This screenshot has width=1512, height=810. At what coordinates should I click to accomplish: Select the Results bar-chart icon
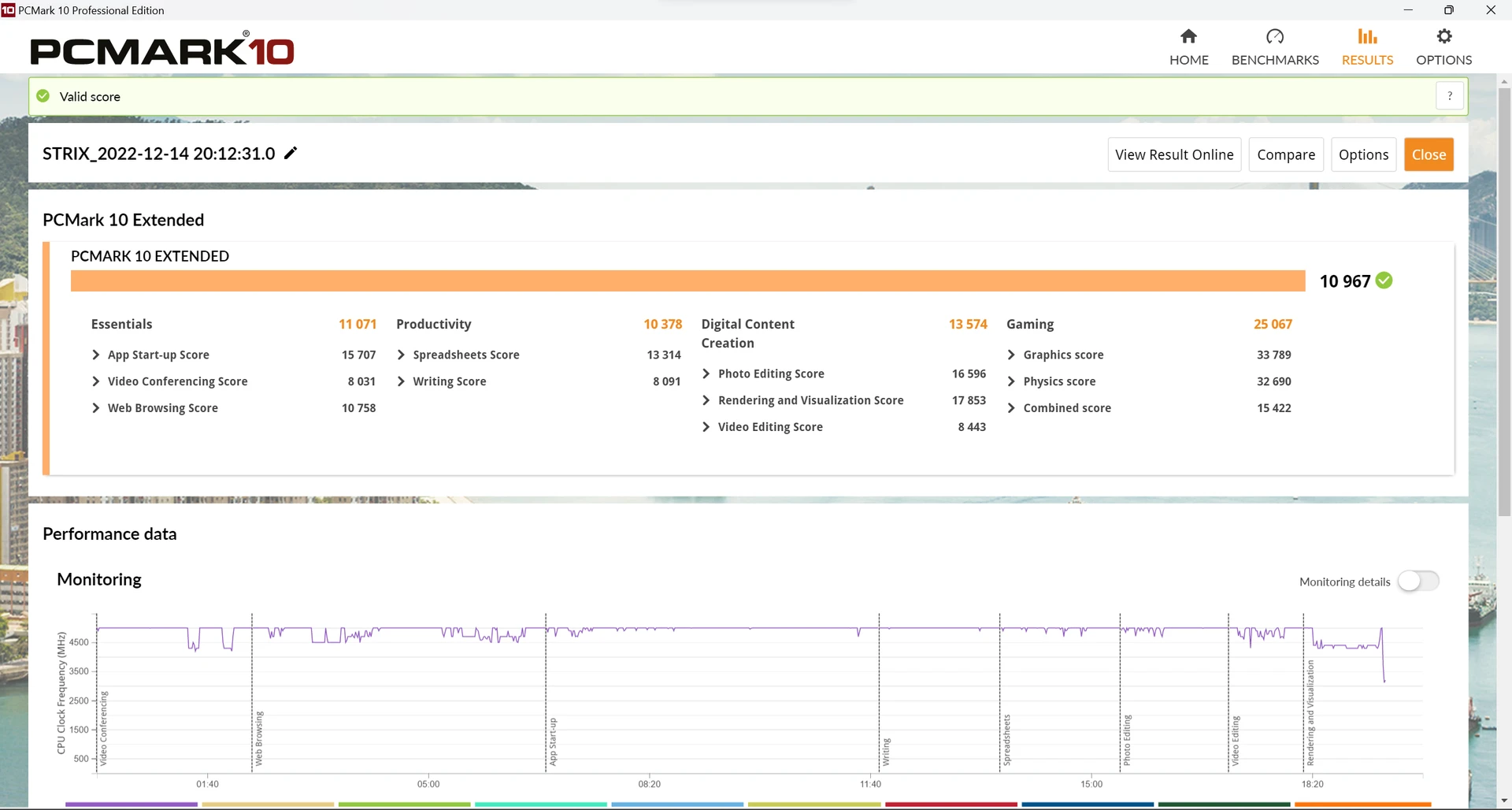(x=1367, y=36)
